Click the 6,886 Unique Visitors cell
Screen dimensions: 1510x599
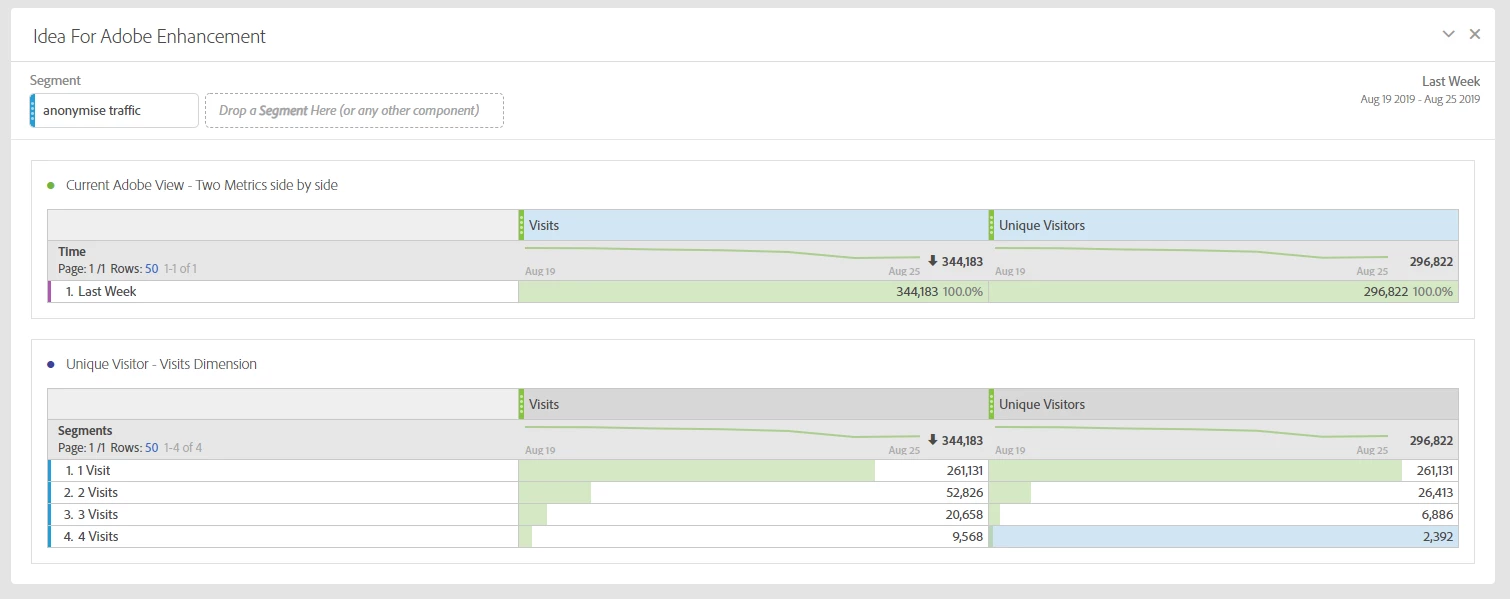point(1224,514)
